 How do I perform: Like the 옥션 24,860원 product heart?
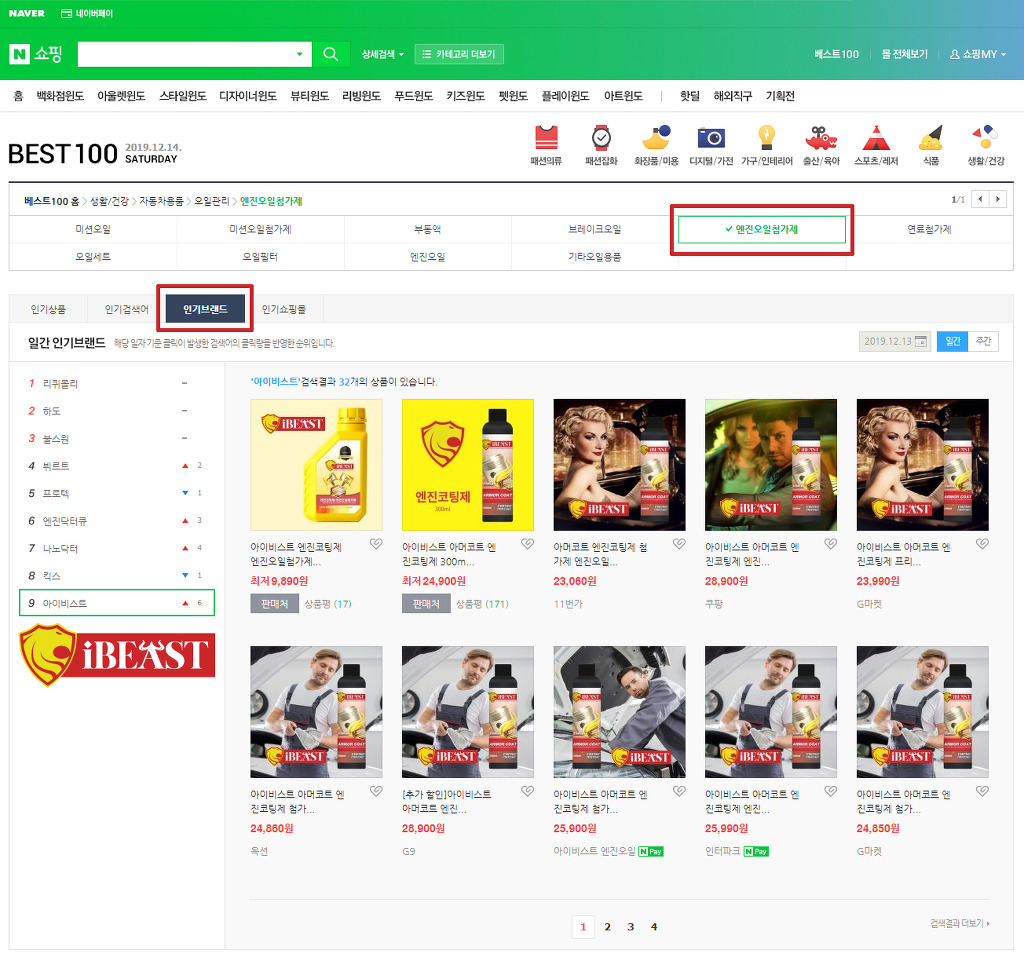(x=376, y=791)
